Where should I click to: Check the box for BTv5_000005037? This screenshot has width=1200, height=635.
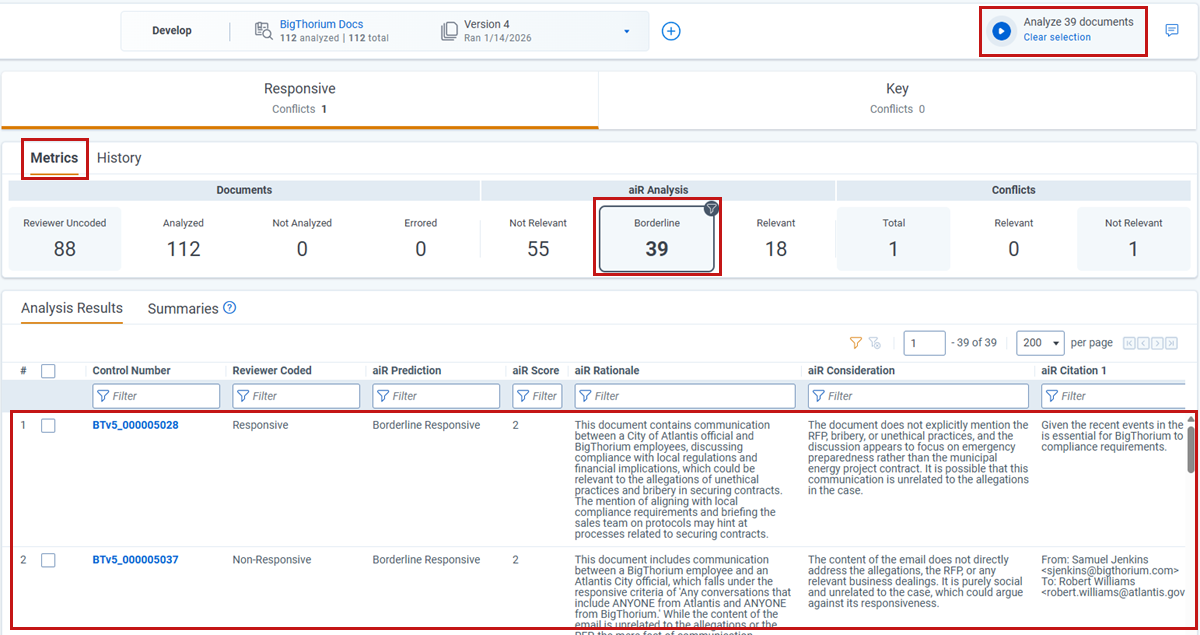[48, 560]
